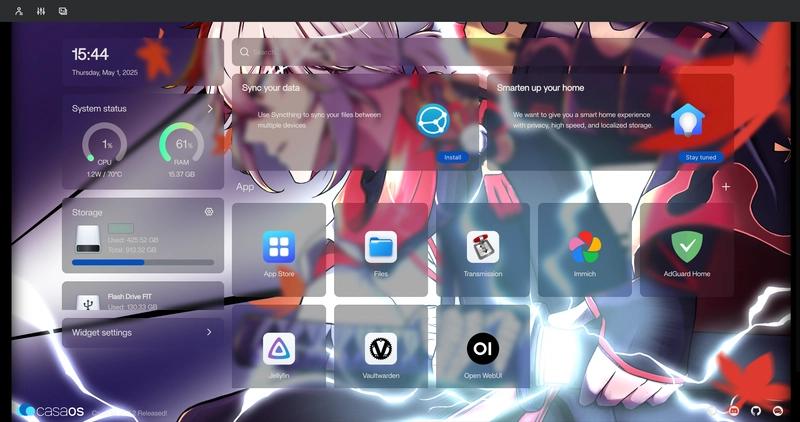Click the search magnifier icon
The image size is (800, 422).
coord(244,52)
